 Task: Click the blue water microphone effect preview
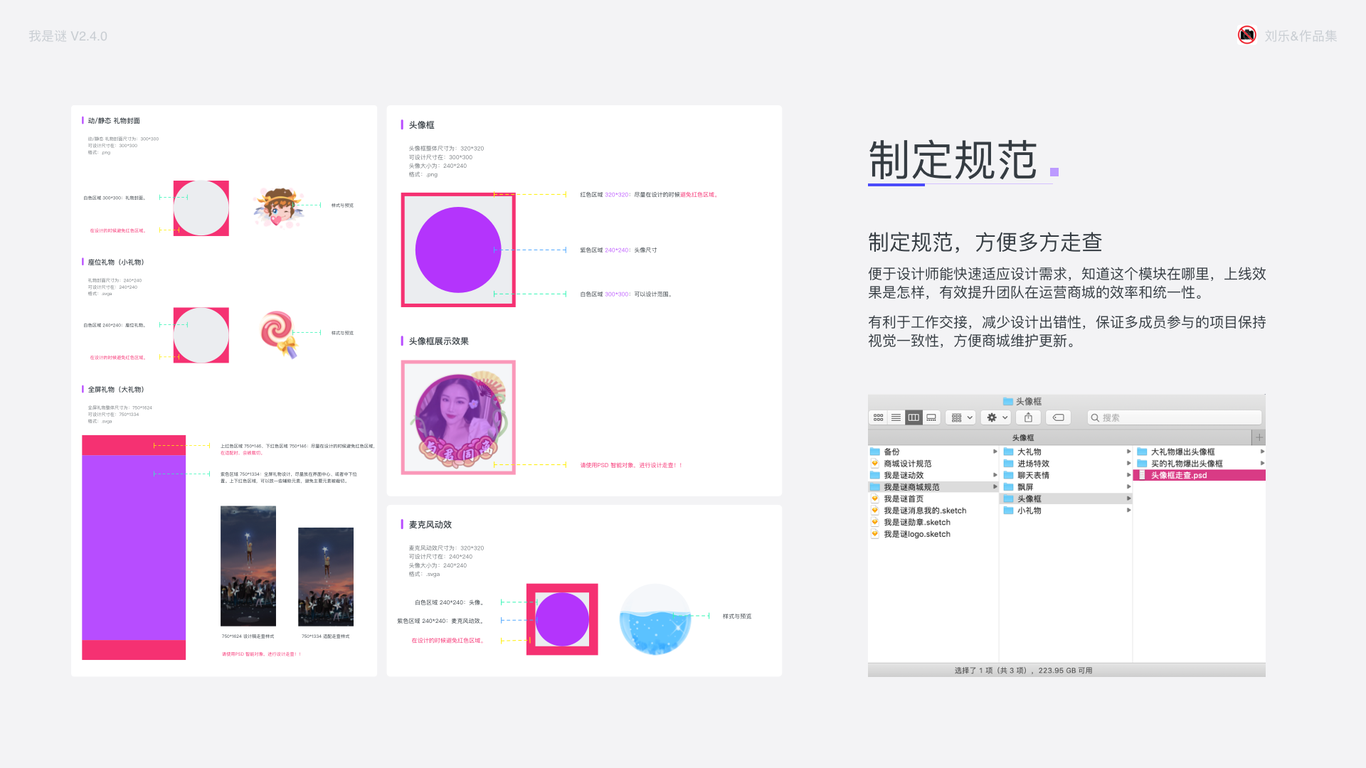654,620
